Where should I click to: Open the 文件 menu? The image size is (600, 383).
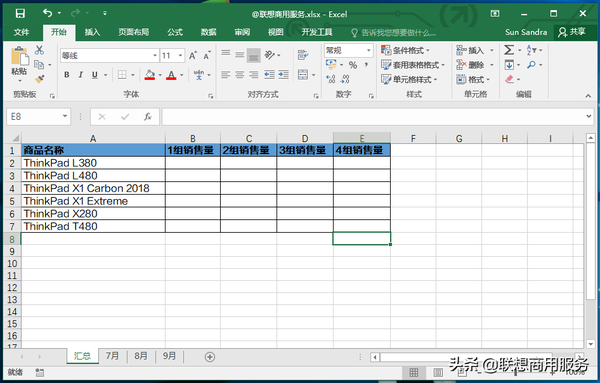(21, 32)
